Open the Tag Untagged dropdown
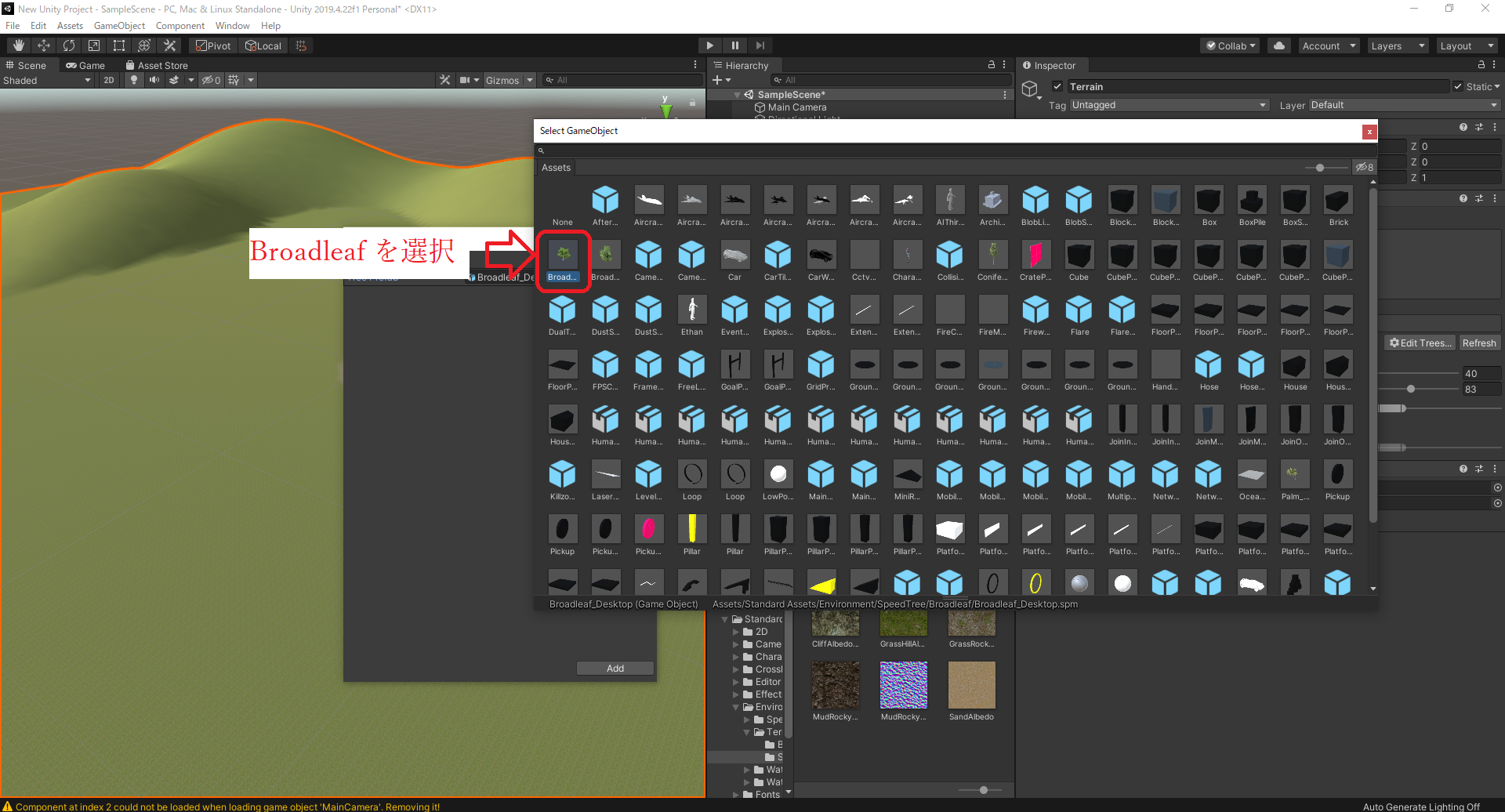The height and width of the screenshot is (812, 1505). [1169, 105]
